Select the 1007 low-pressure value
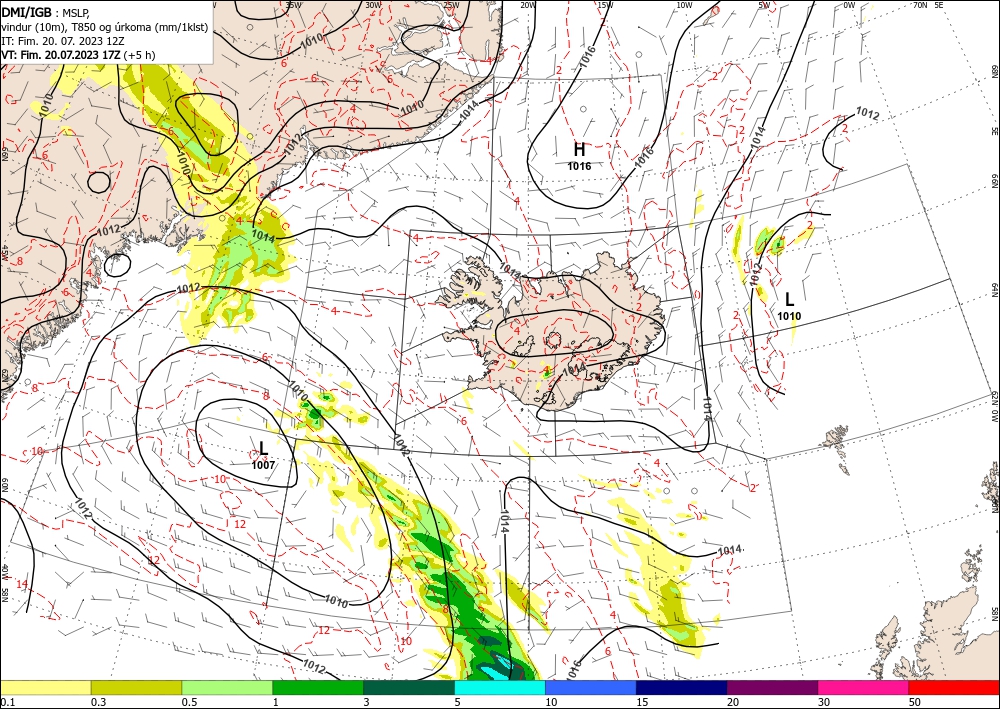1000x709 pixels. pyautogui.click(x=263, y=465)
